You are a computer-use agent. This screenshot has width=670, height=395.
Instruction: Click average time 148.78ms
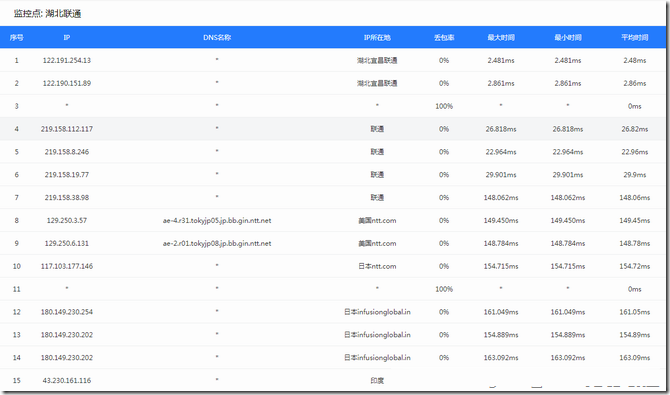[x=635, y=243]
